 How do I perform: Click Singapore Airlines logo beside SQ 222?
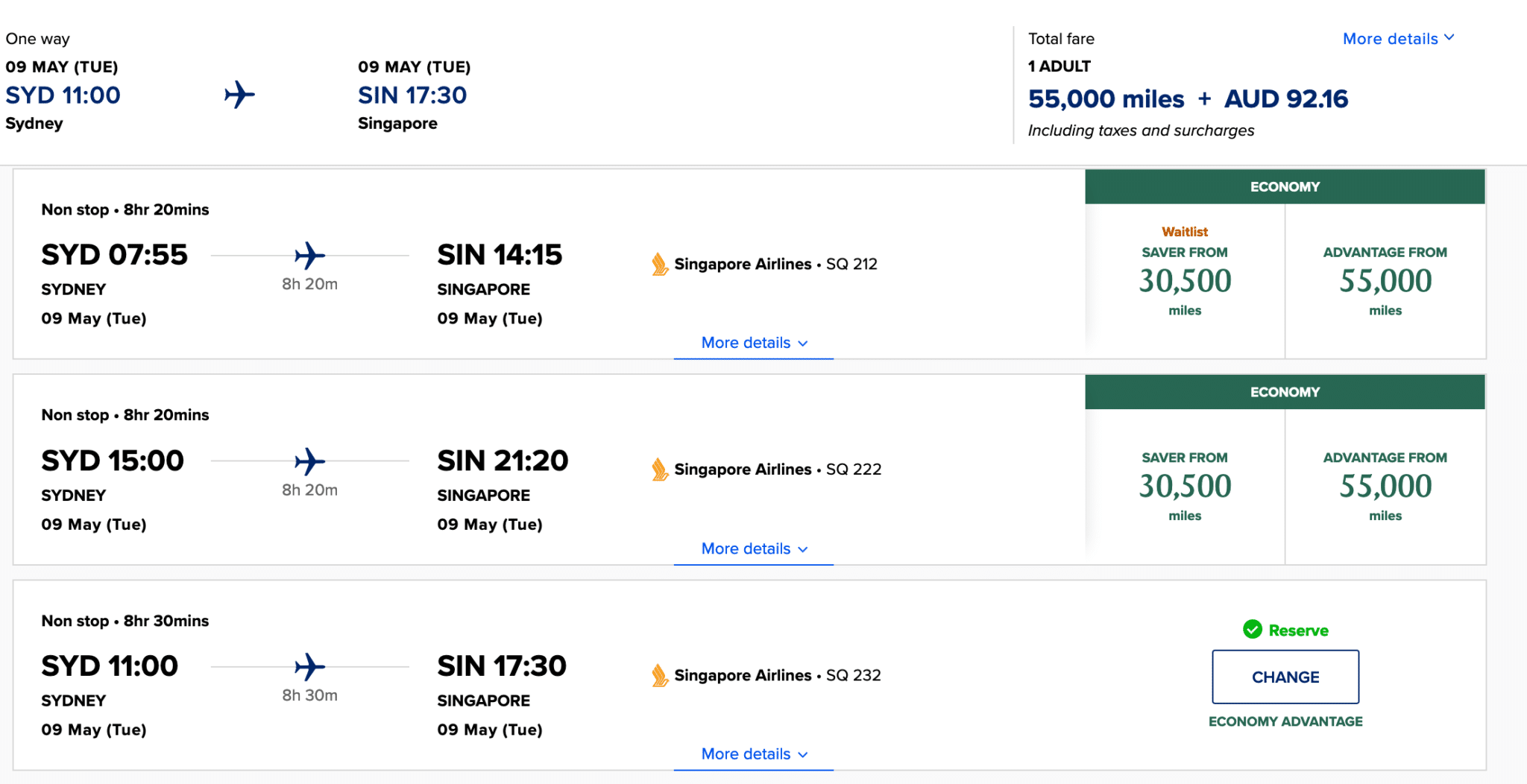pos(659,470)
